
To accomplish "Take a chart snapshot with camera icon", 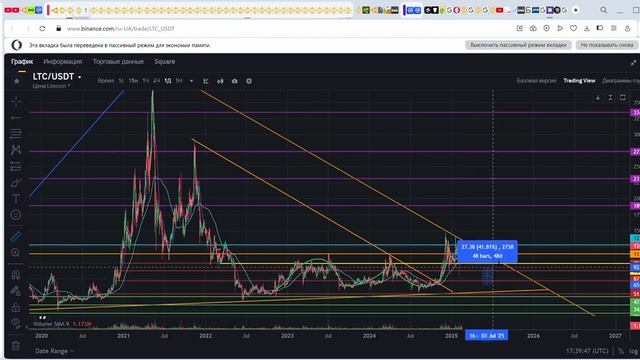I will coord(235,81).
